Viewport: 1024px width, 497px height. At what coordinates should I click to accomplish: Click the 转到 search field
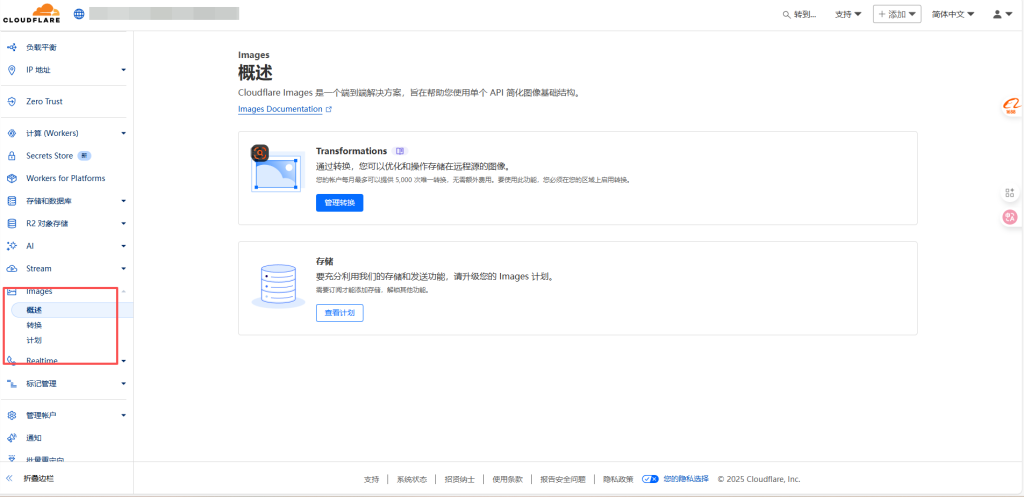point(799,14)
